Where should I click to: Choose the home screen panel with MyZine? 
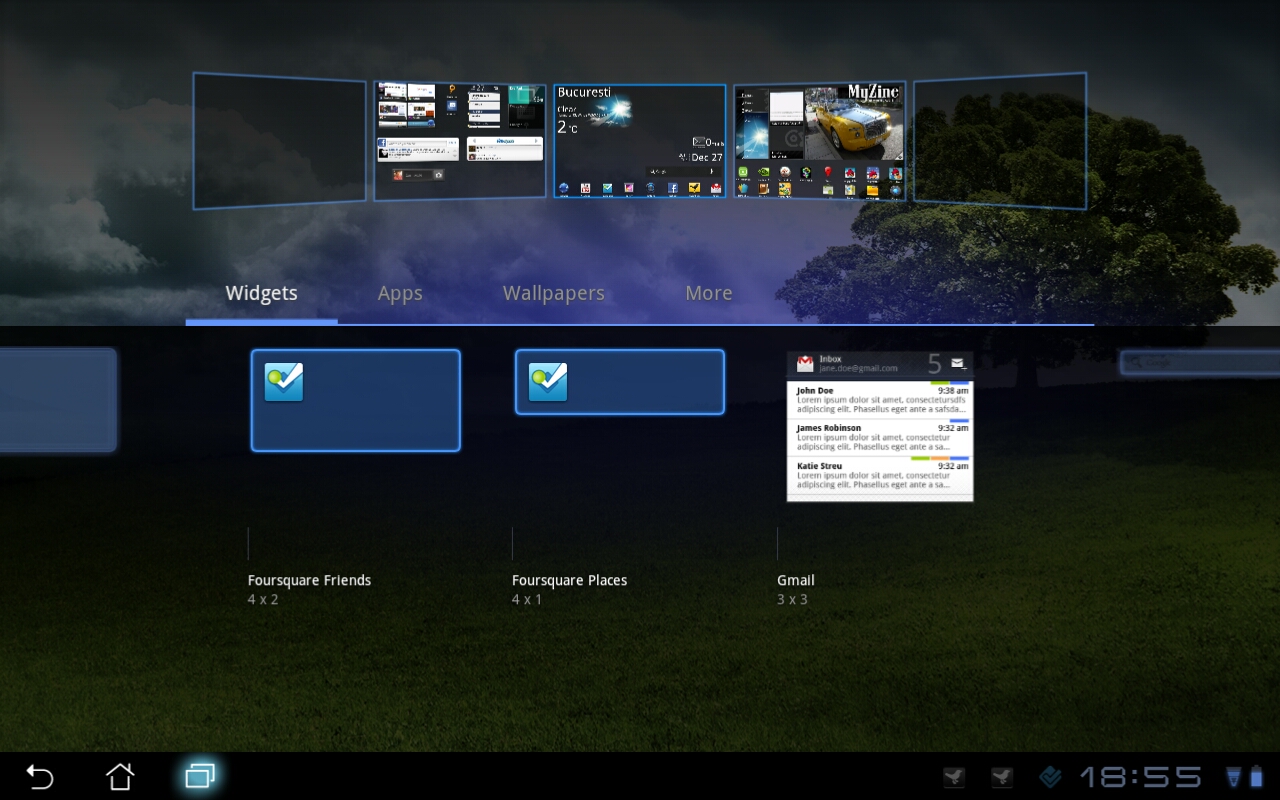(x=820, y=141)
